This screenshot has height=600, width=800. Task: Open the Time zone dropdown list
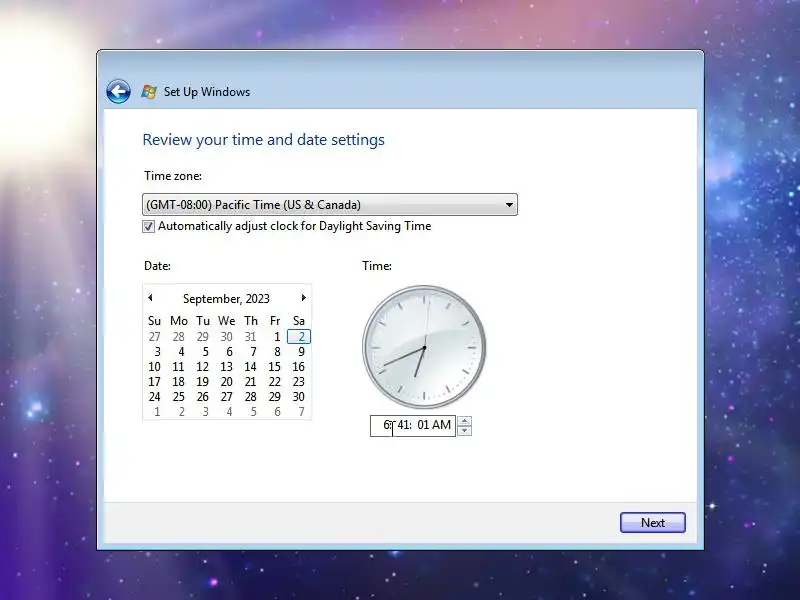(330, 205)
